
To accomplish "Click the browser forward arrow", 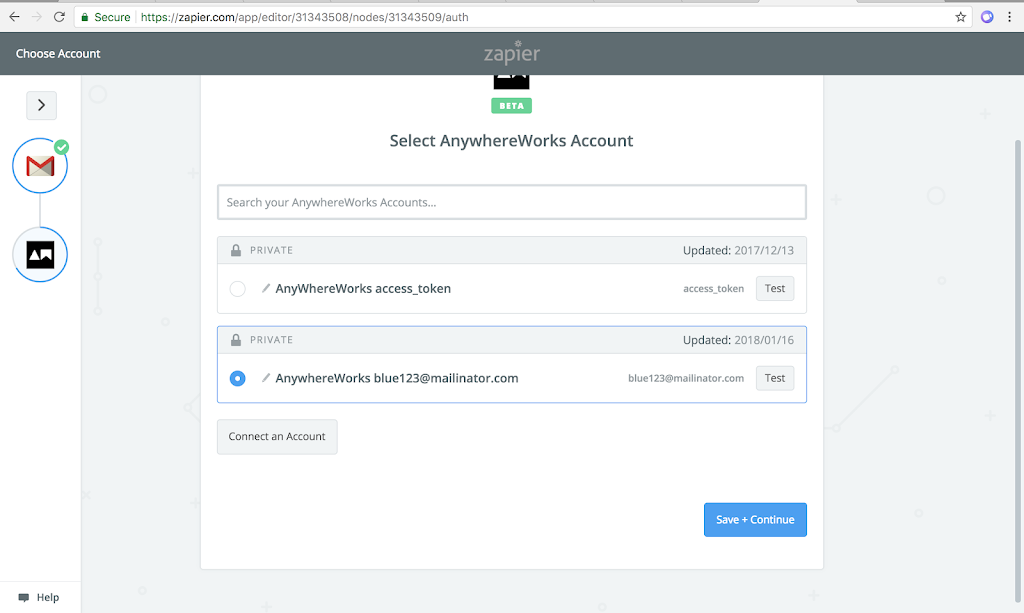I will click(x=37, y=17).
